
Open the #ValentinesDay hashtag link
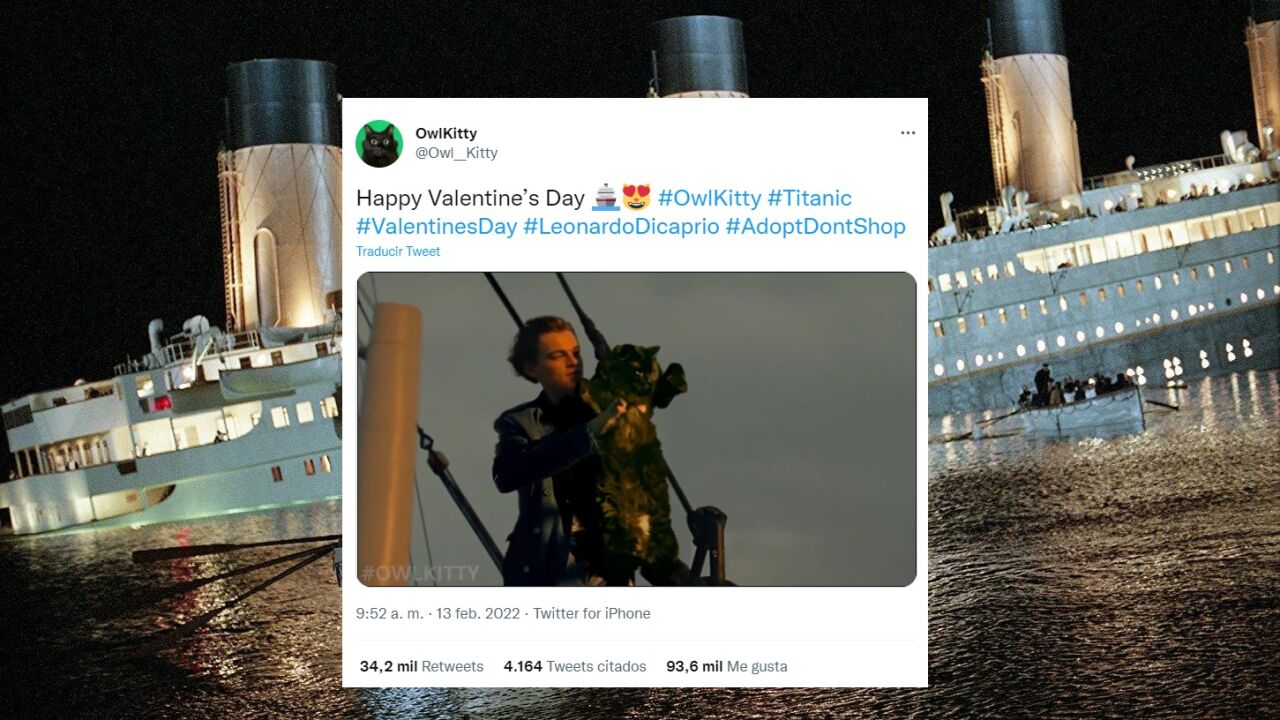tap(436, 227)
